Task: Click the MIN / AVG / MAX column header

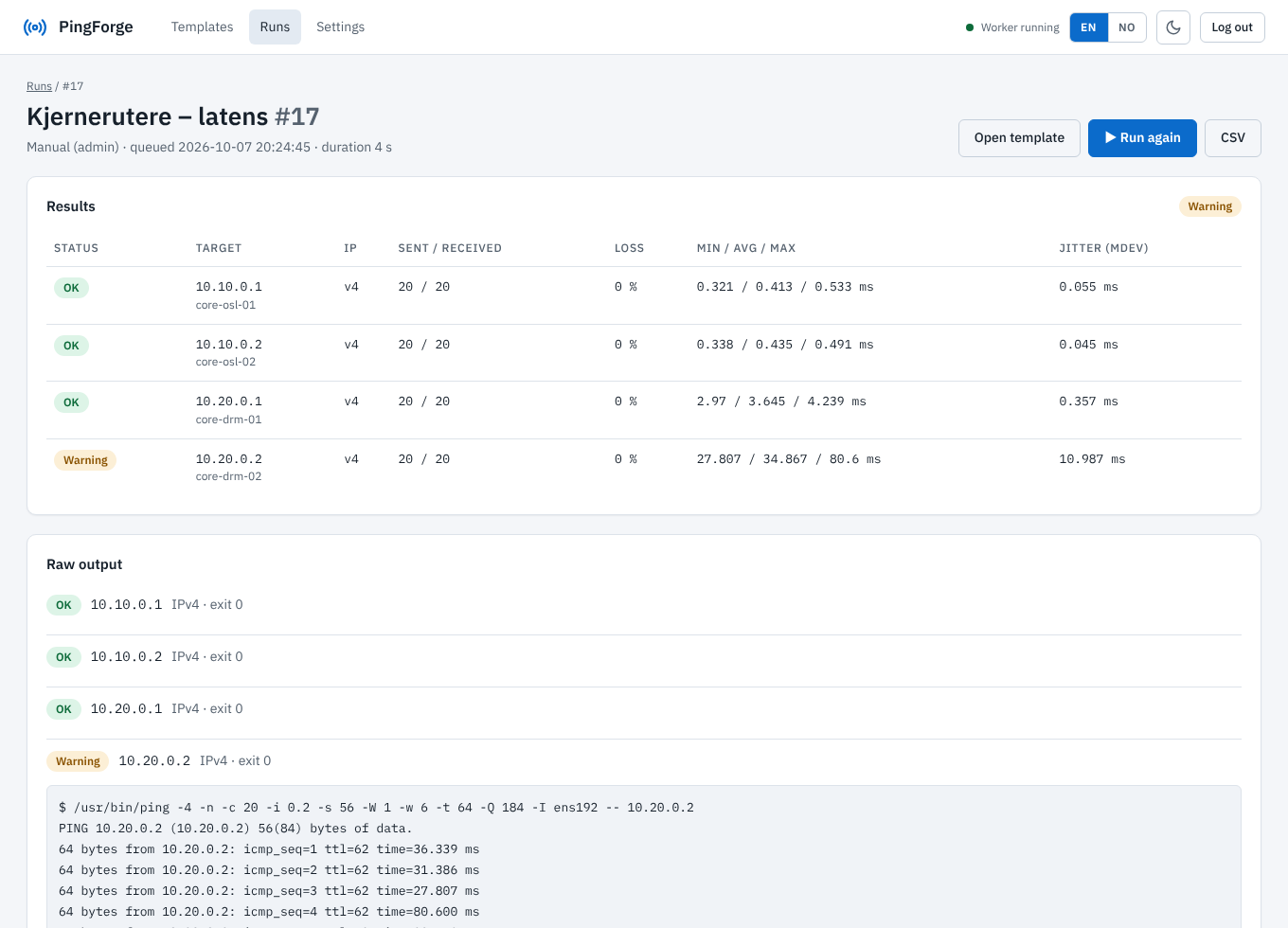Action: 746,248
